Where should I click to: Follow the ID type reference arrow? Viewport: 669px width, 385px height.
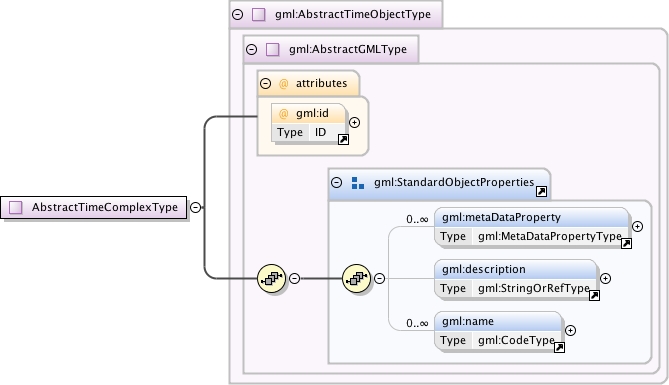point(343,140)
